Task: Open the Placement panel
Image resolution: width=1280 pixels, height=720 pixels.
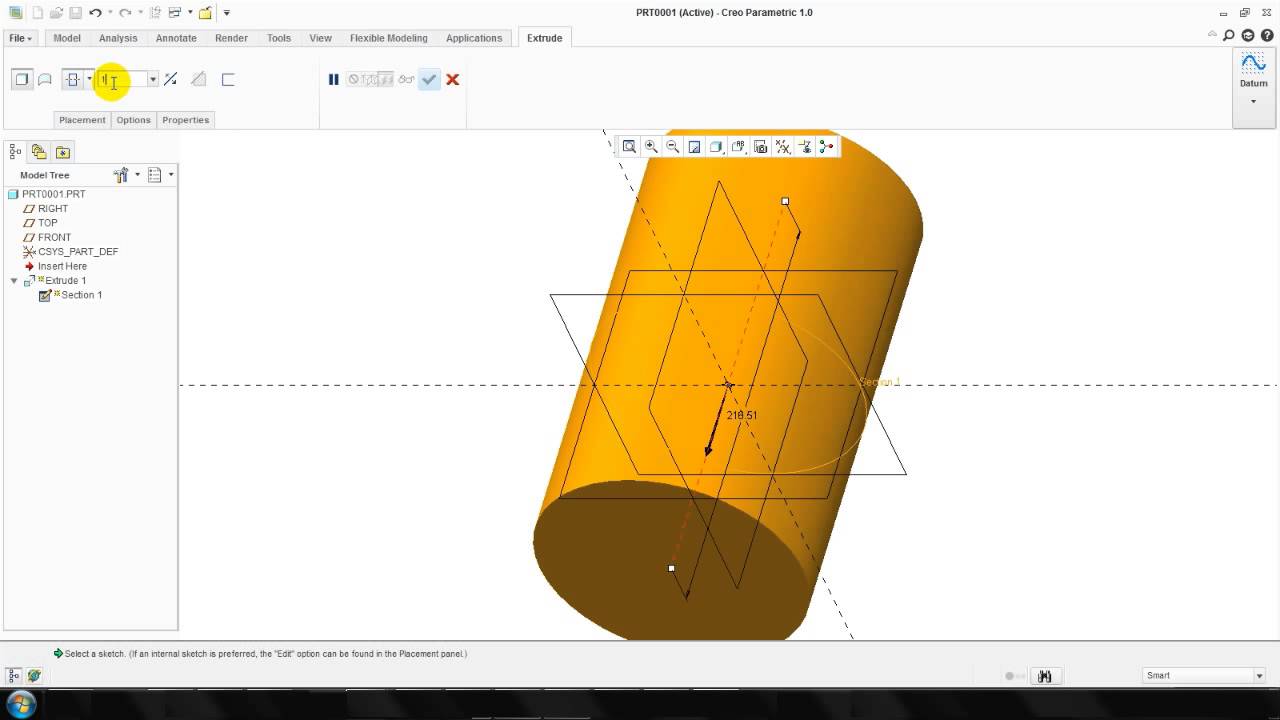Action: 82,120
